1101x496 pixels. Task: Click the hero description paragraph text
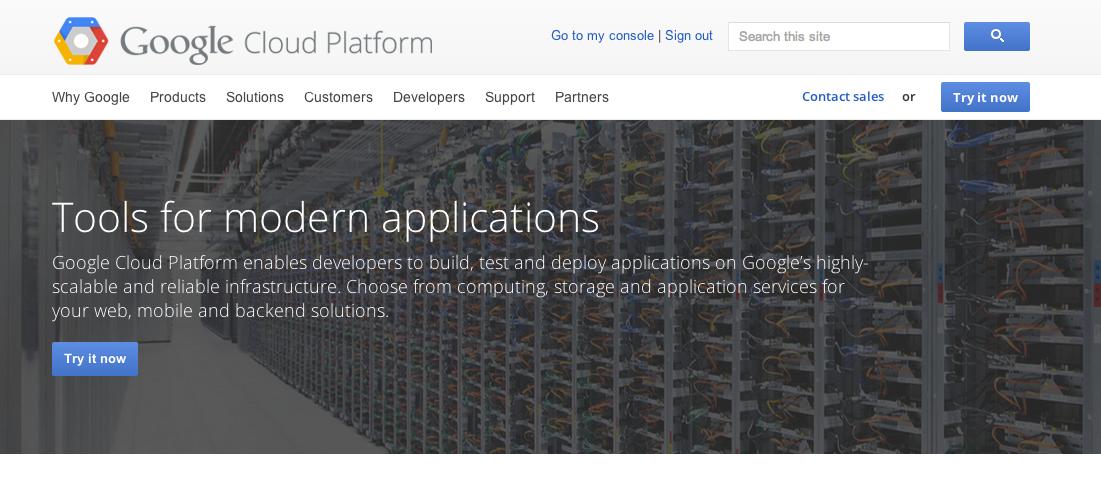tap(460, 287)
